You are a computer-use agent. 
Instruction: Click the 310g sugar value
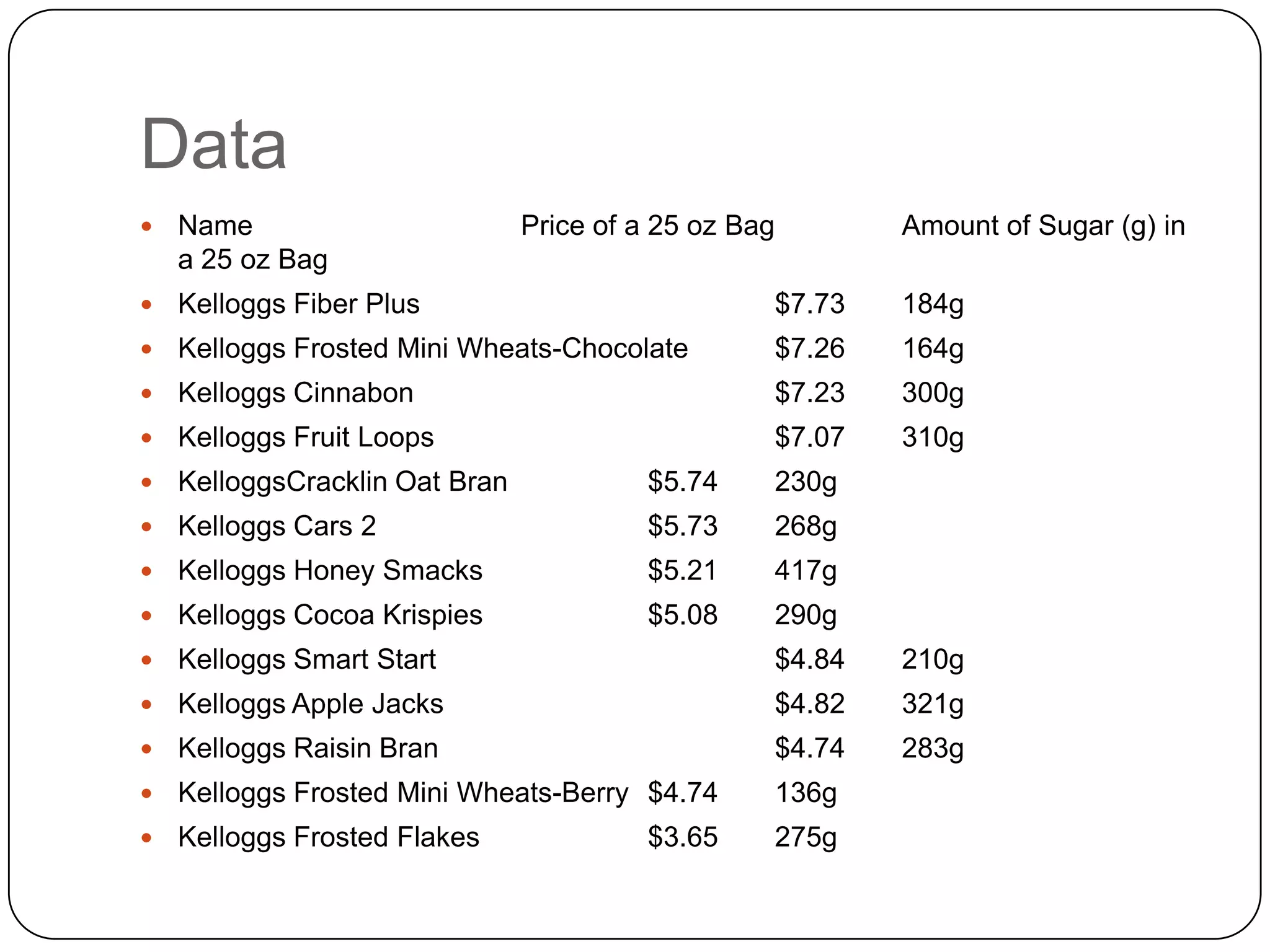933,438
